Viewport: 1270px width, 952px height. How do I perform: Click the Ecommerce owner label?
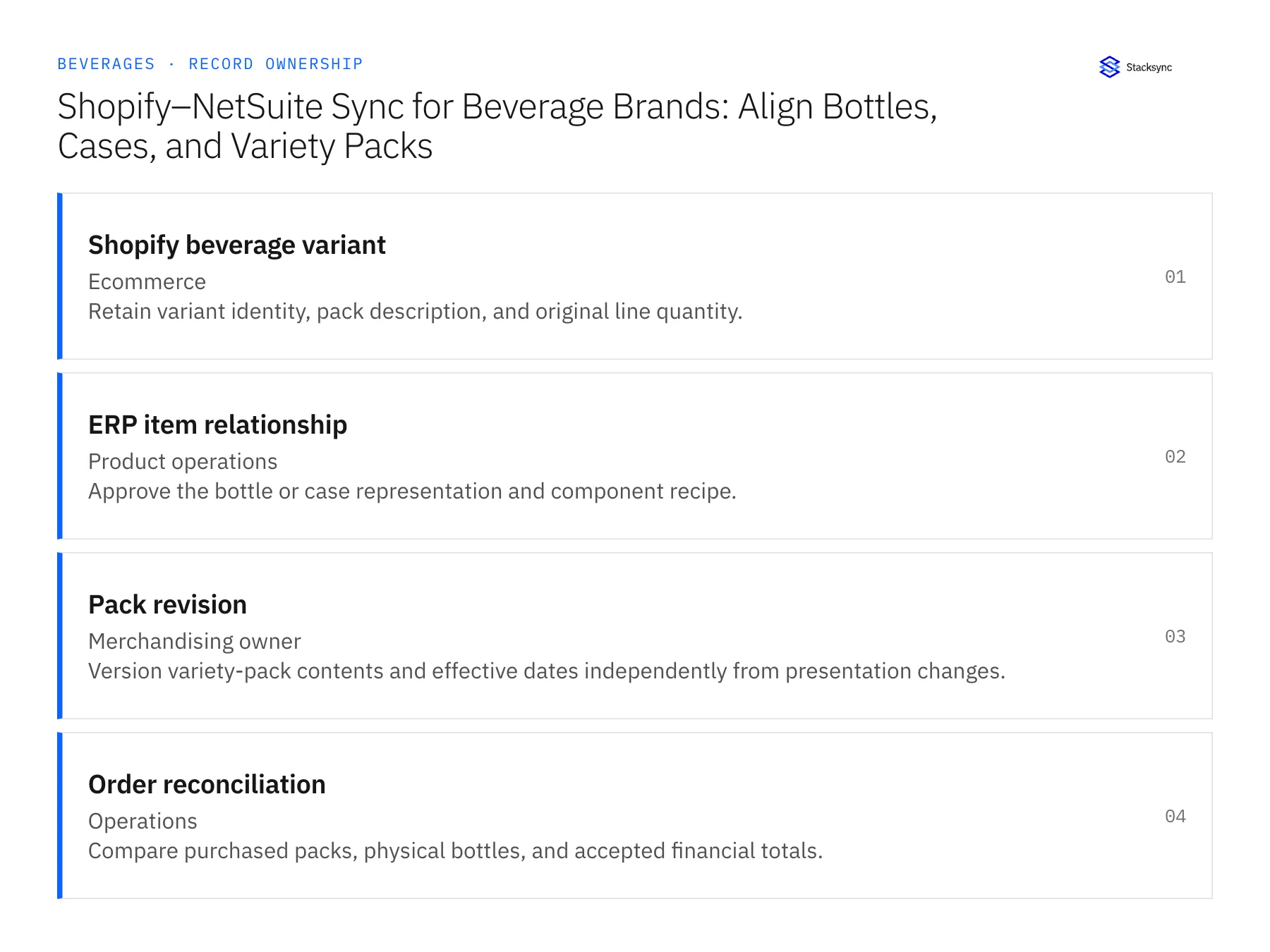[x=147, y=281]
